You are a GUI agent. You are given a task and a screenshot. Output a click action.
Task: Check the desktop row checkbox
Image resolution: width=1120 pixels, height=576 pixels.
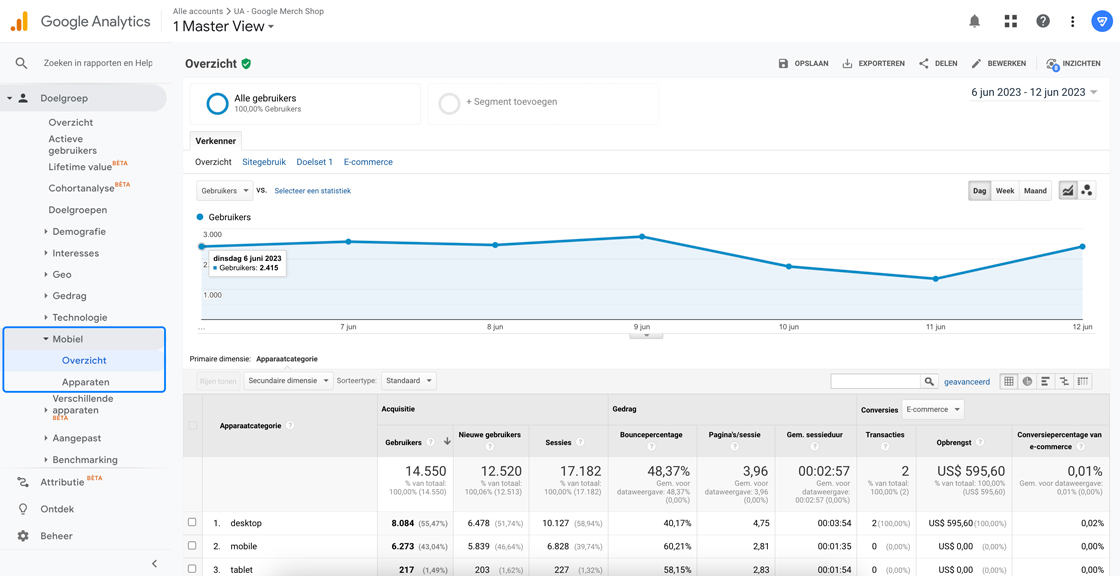point(192,522)
